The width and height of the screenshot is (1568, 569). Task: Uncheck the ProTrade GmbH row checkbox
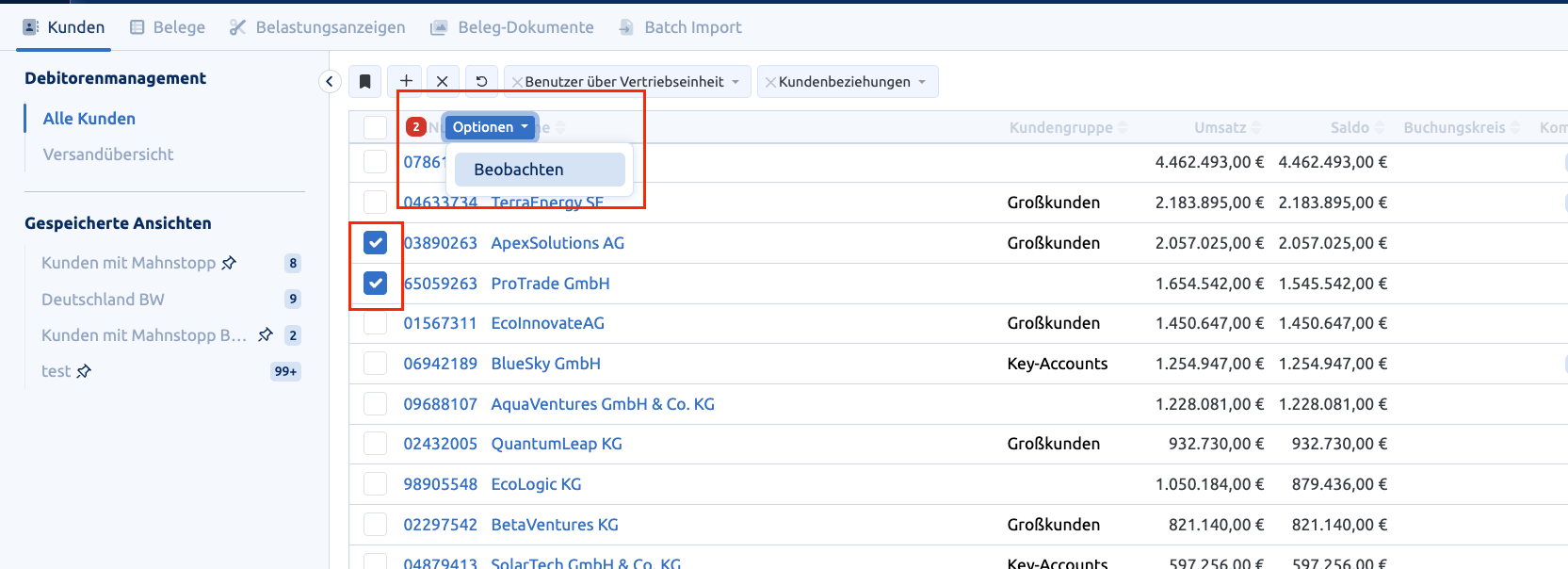point(375,283)
